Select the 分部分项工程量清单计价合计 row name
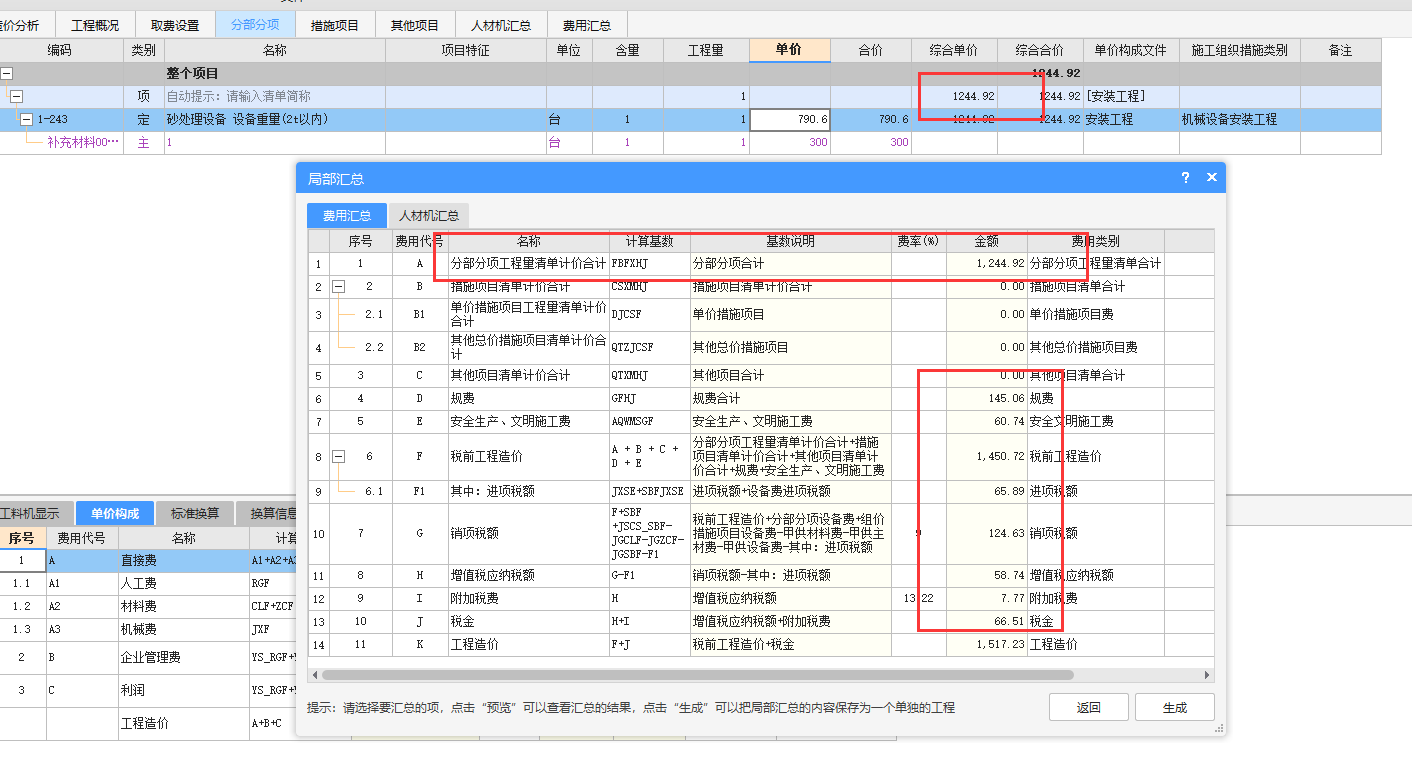The image size is (1412, 759). 528,264
